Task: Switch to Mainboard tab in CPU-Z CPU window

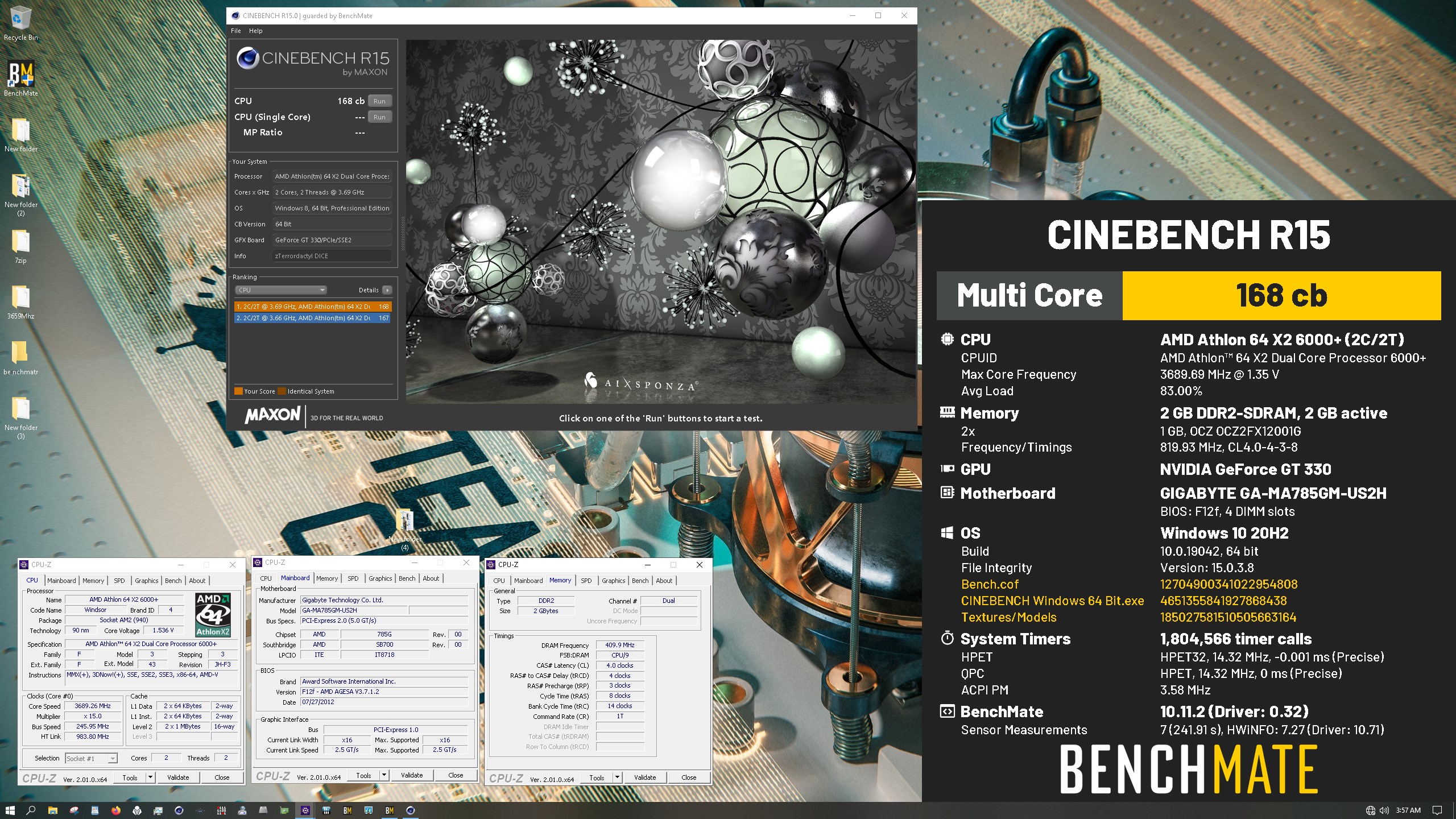Action: 61,581
